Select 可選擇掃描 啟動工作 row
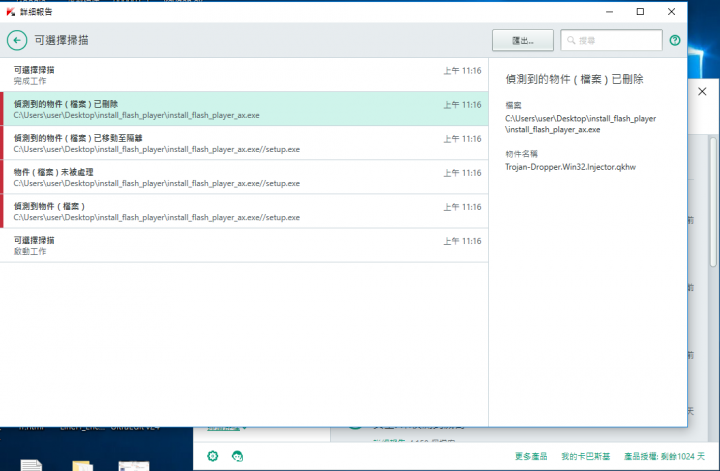720x471 pixels. coord(244,245)
